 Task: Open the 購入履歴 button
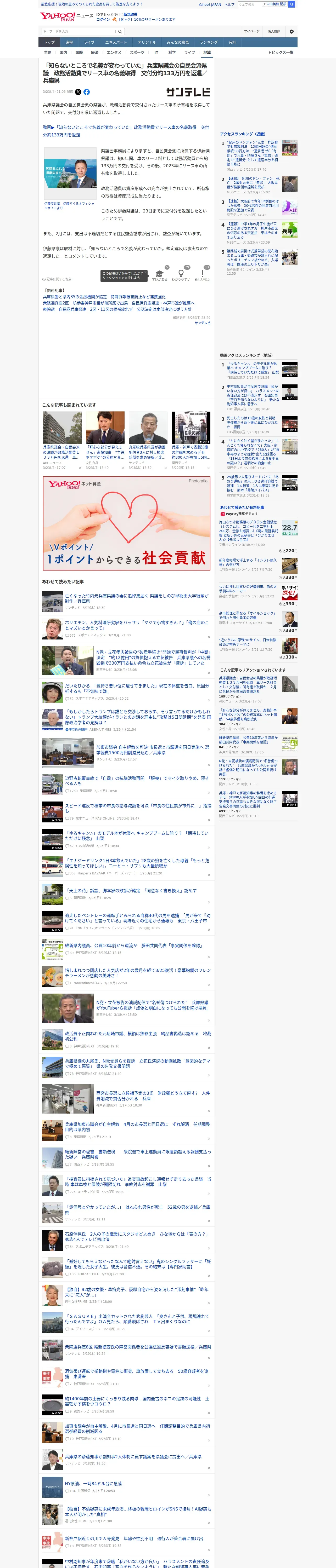click(274, 32)
